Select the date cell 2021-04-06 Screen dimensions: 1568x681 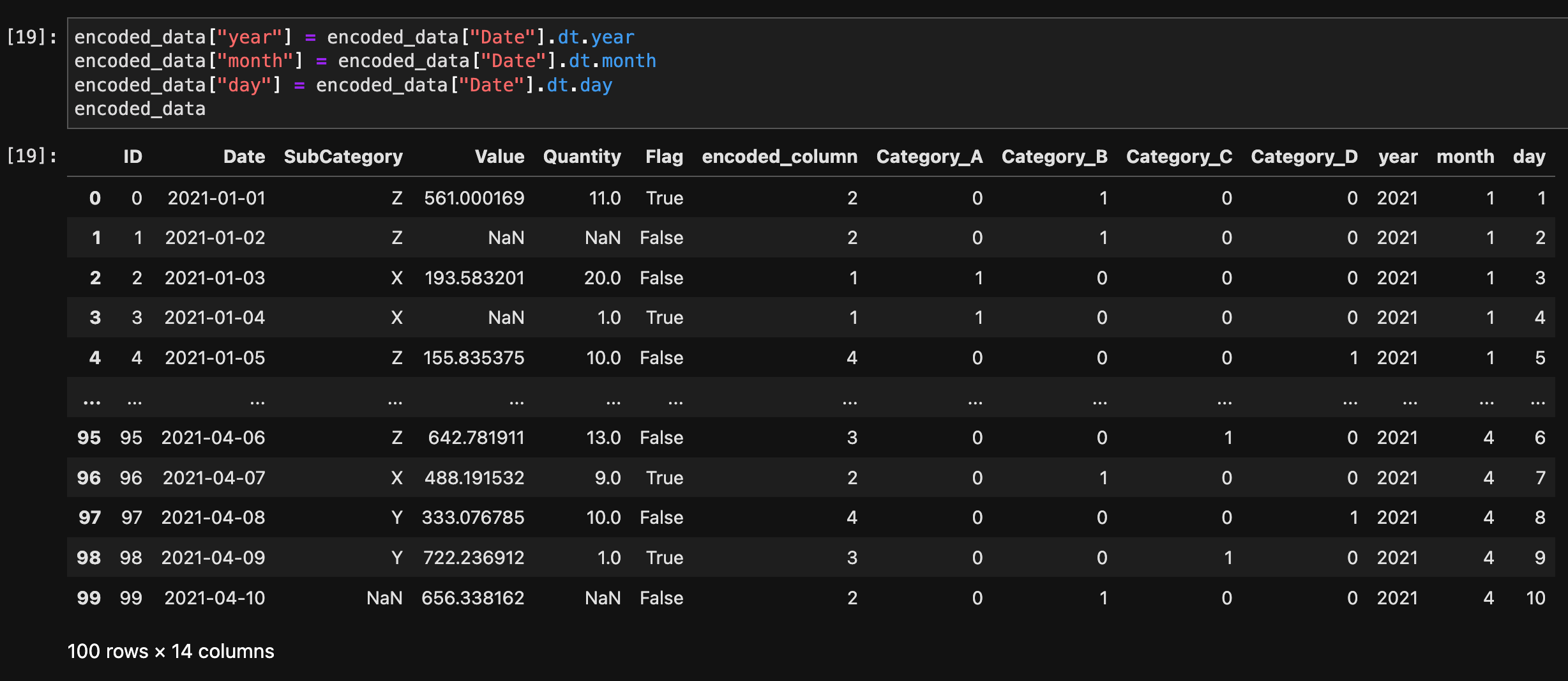213,438
